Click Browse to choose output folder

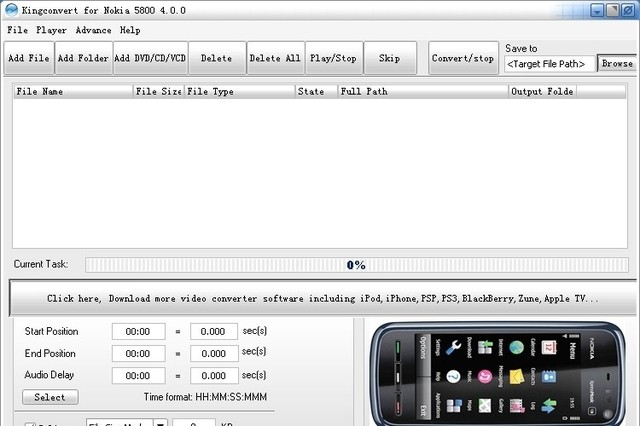(x=617, y=63)
